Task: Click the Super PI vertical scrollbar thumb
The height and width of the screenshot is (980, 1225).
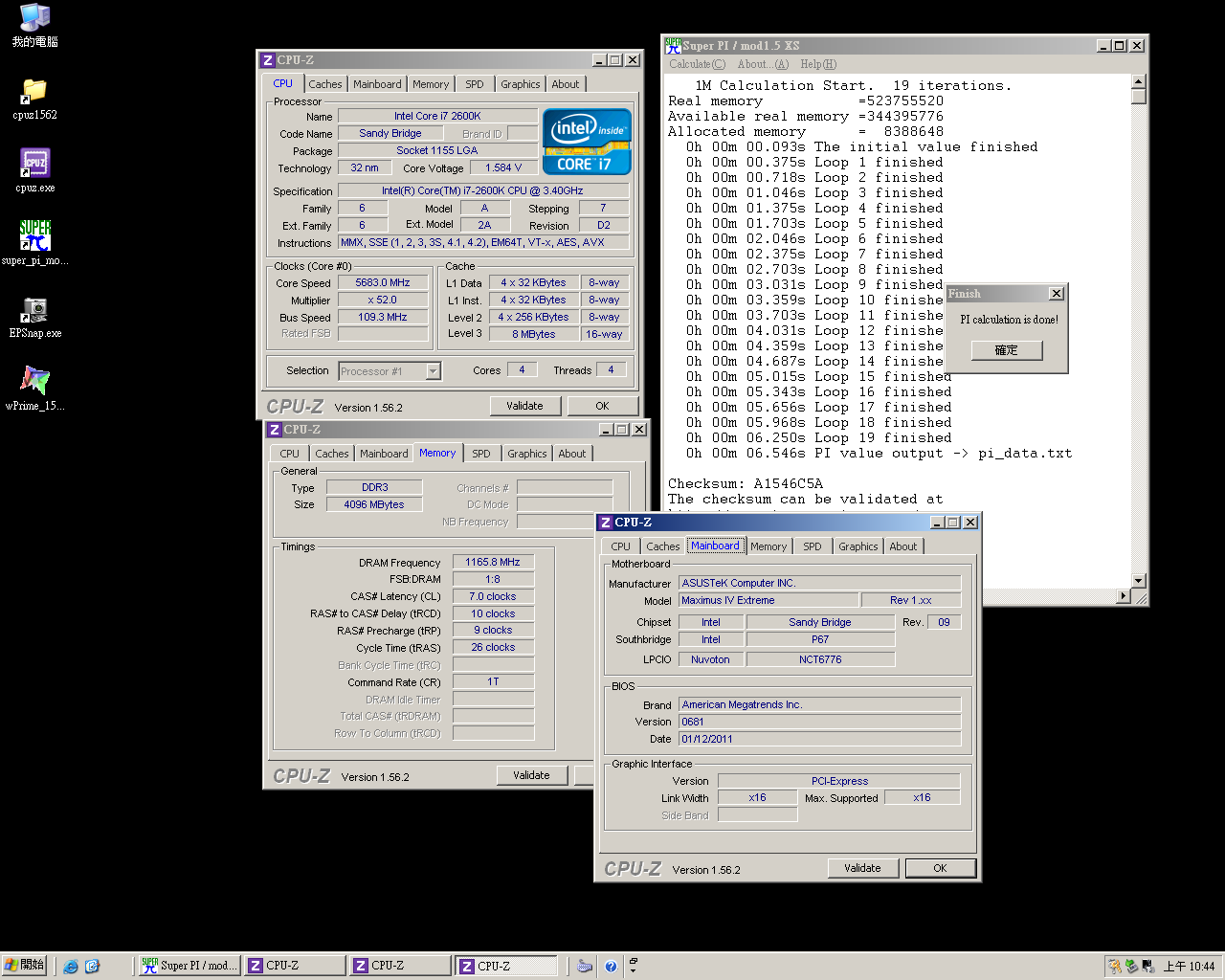Action: [1138, 97]
